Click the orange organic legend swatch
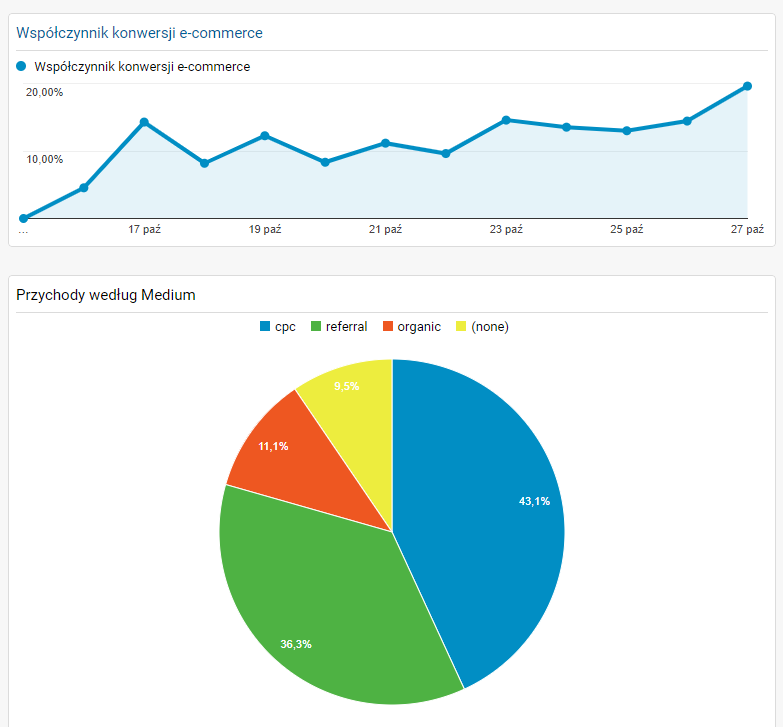 [x=388, y=327]
